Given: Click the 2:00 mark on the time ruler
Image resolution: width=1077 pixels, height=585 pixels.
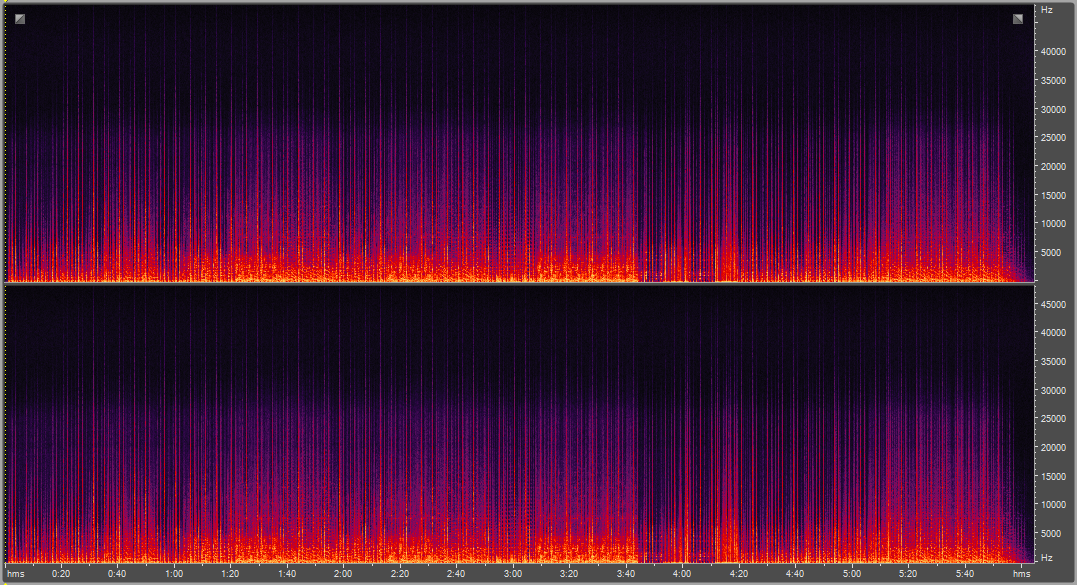Looking at the screenshot, I should click(x=343, y=574).
